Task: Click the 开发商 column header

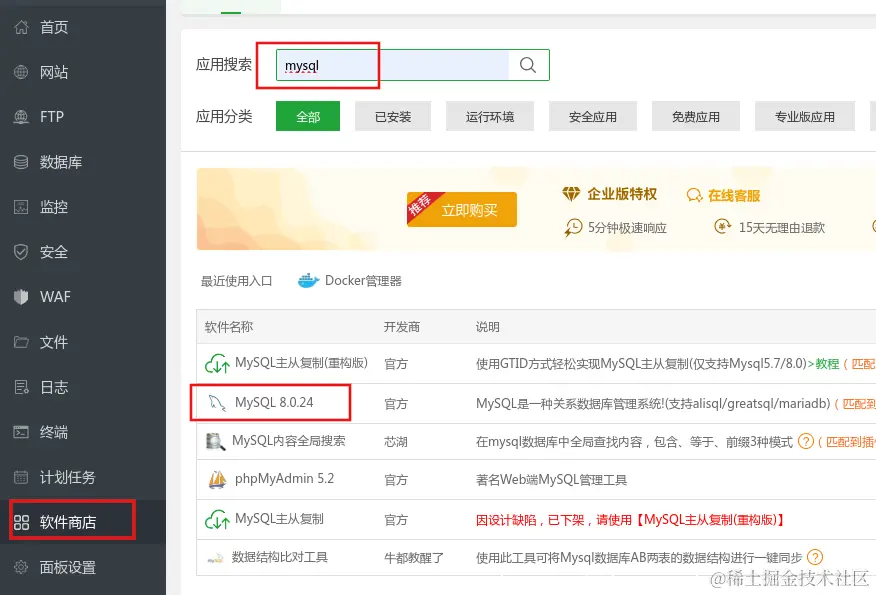Action: 402,327
